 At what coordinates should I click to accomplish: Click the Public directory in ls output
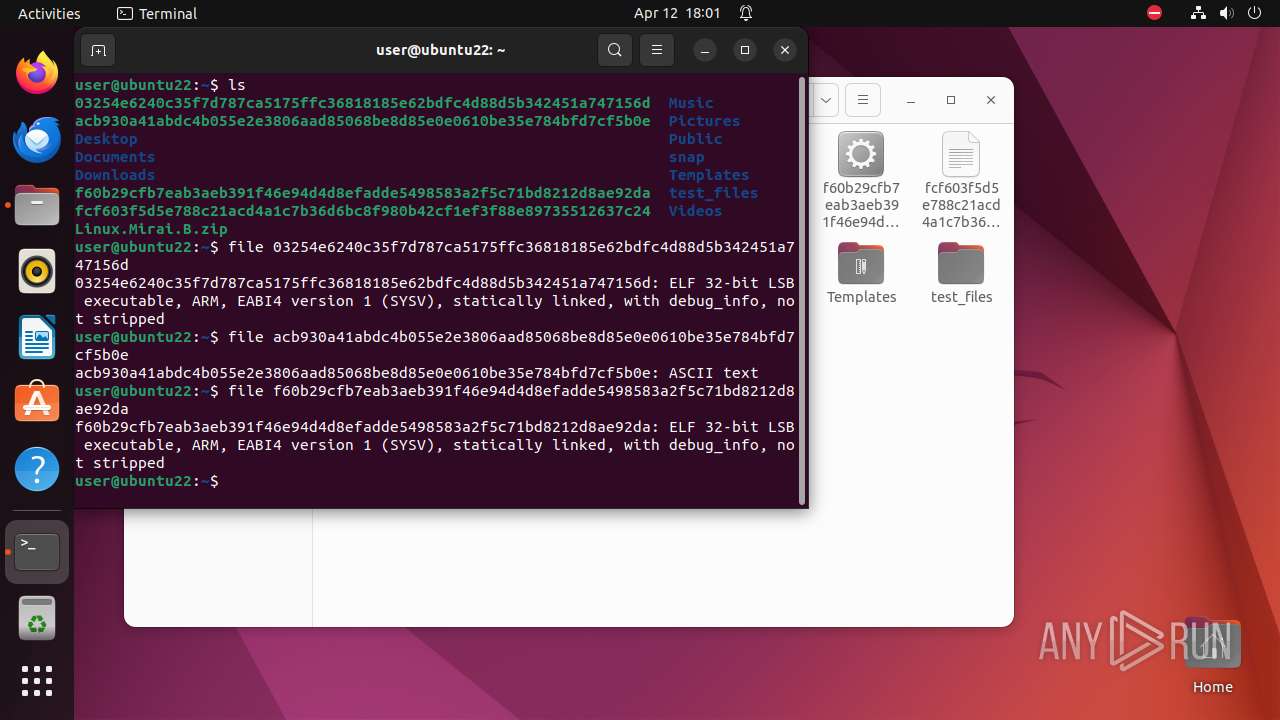click(x=696, y=139)
